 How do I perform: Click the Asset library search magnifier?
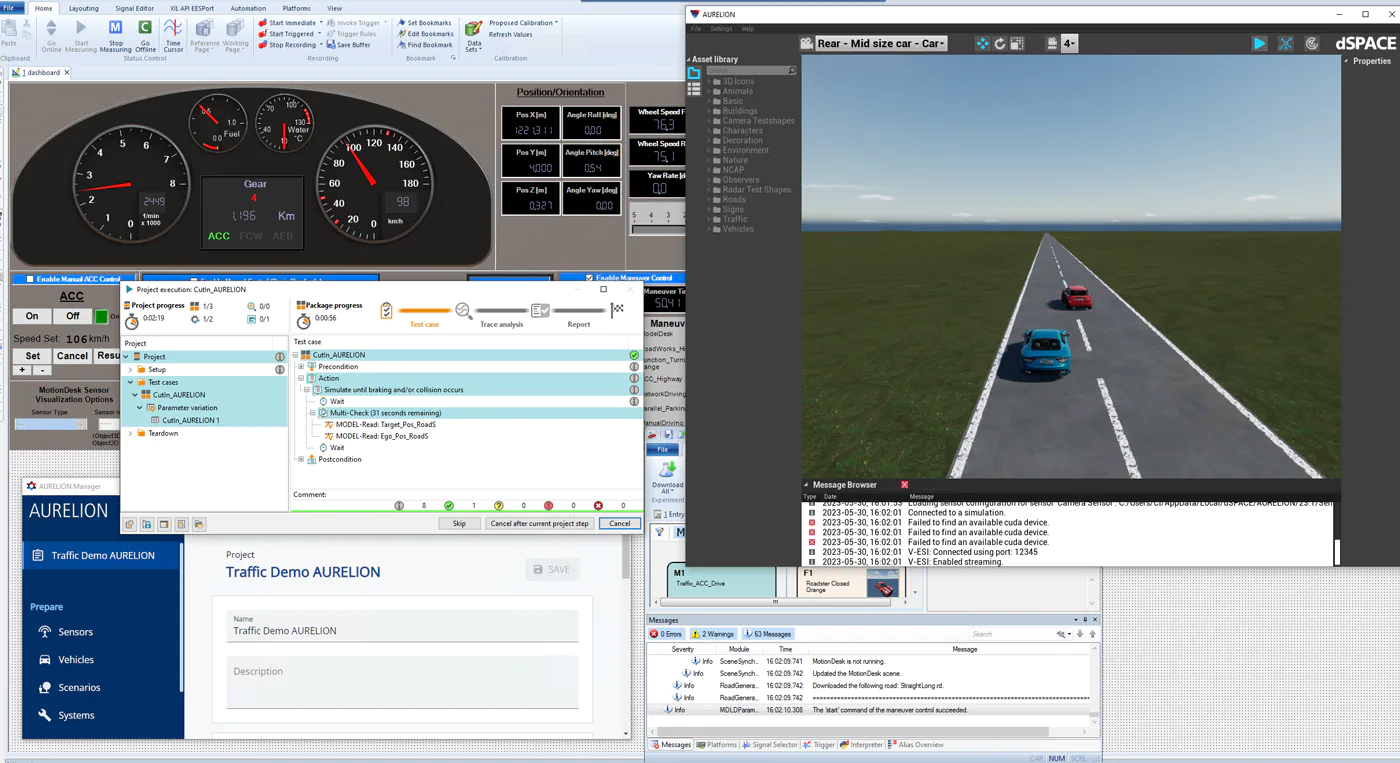792,71
